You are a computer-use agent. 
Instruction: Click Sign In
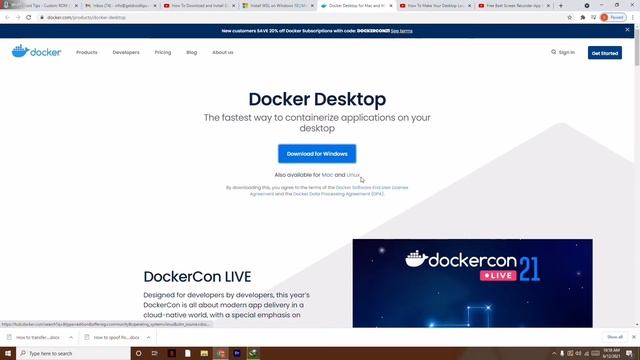pyautogui.click(x=567, y=53)
